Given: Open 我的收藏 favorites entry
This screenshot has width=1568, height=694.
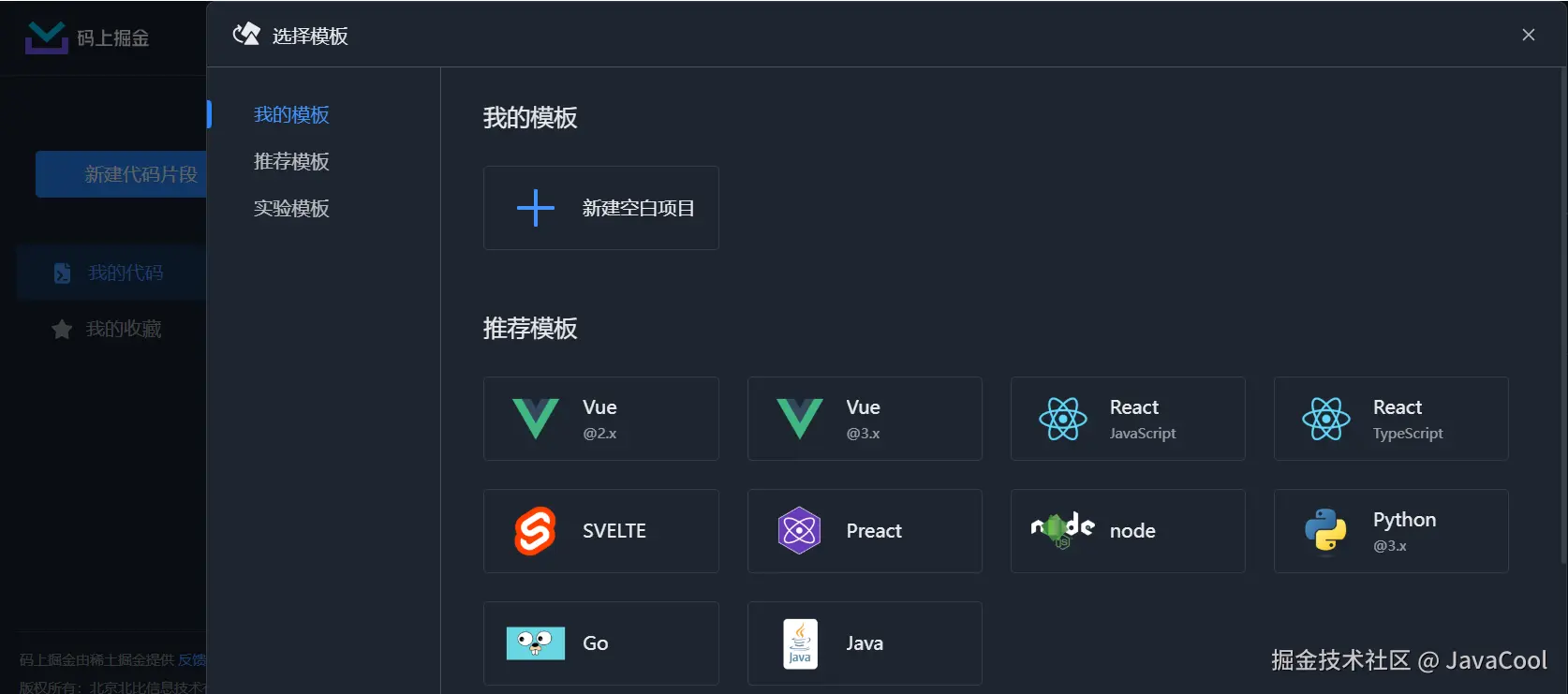Looking at the screenshot, I should (123, 329).
